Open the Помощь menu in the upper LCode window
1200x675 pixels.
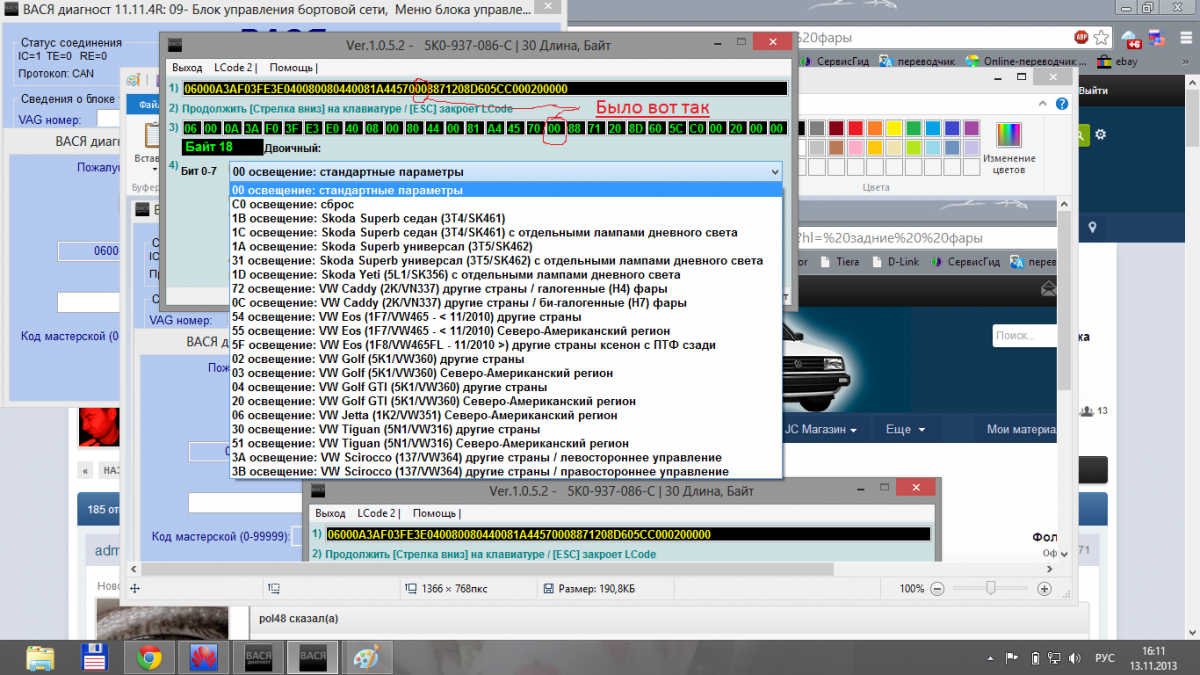[x=293, y=68]
